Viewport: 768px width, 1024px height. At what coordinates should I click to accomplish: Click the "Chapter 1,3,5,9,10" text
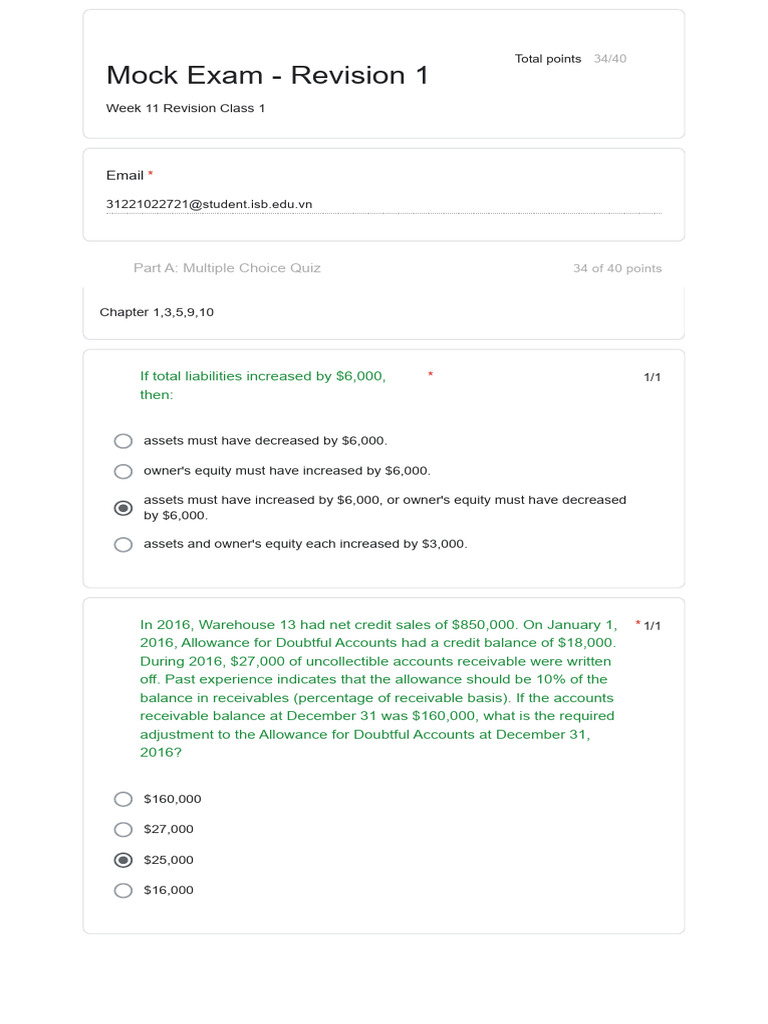[156, 312]
